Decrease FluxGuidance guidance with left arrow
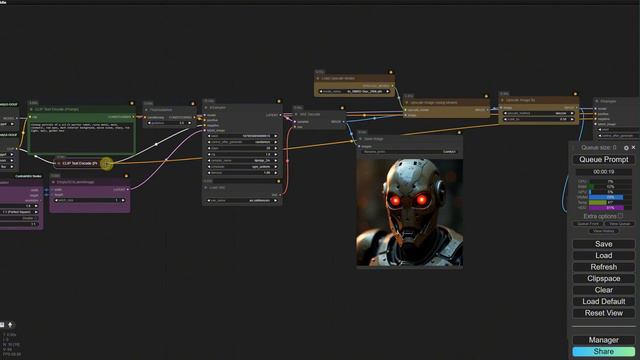The width and height of the screenshot is (640, 360). pyautogui.click(x=149, y=123)
